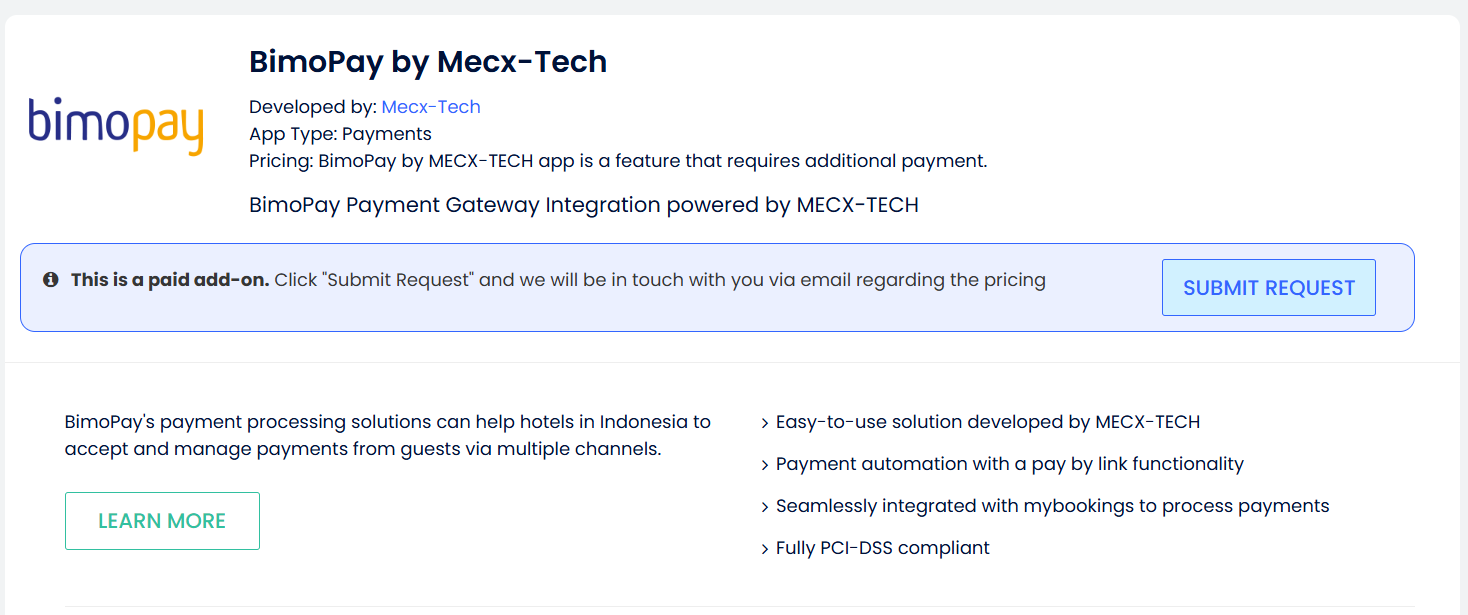
Task: Open the Mecx-Tech developer link
Action: (x=431, y=107)
